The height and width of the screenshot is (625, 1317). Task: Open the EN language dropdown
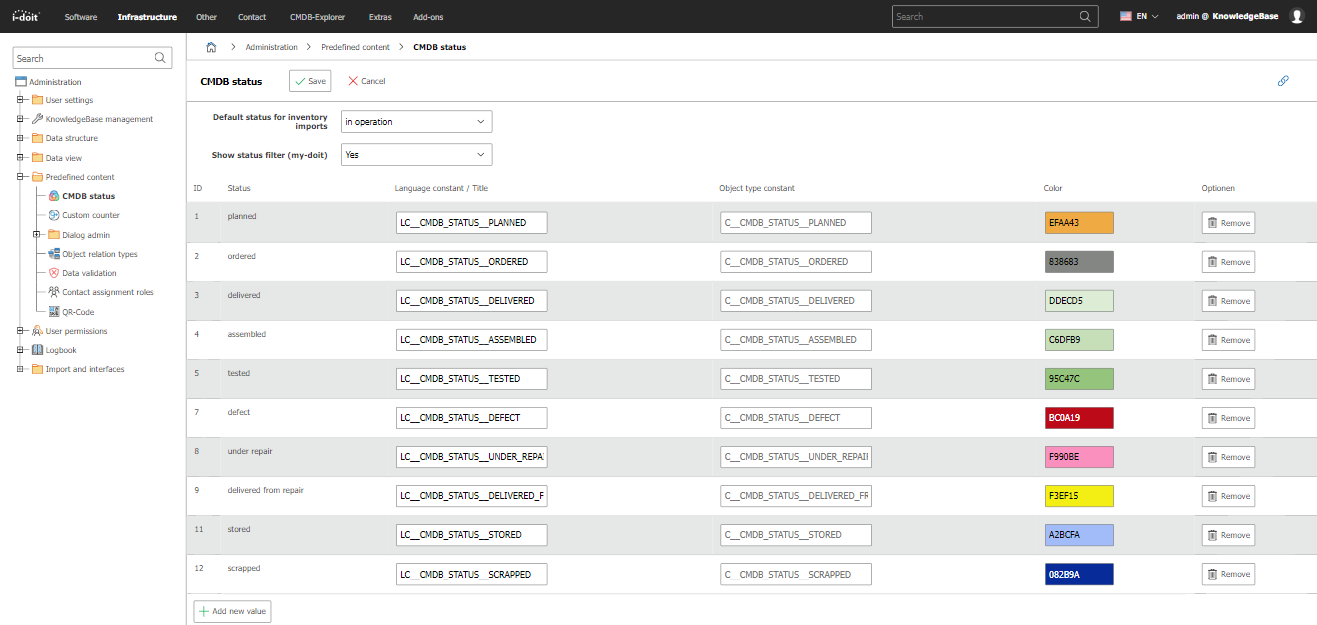[1139, 17]
